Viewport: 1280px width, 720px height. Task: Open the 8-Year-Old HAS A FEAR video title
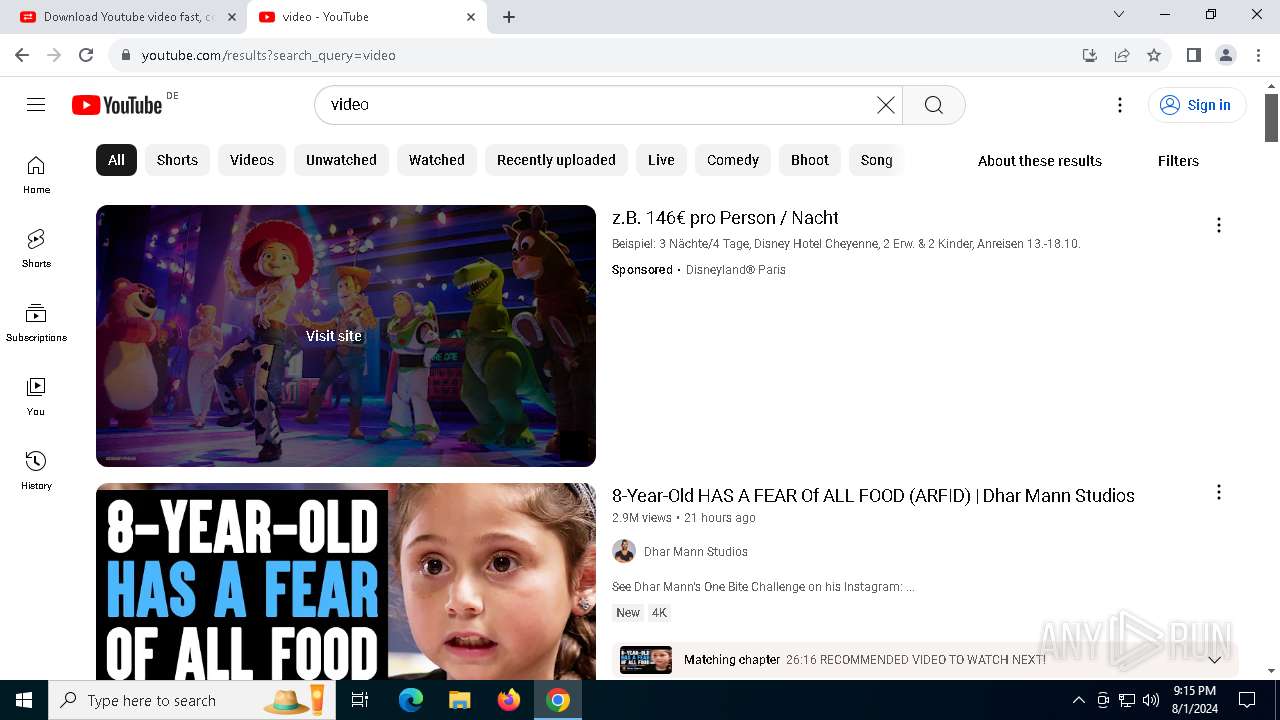click(x=873, y=496)
